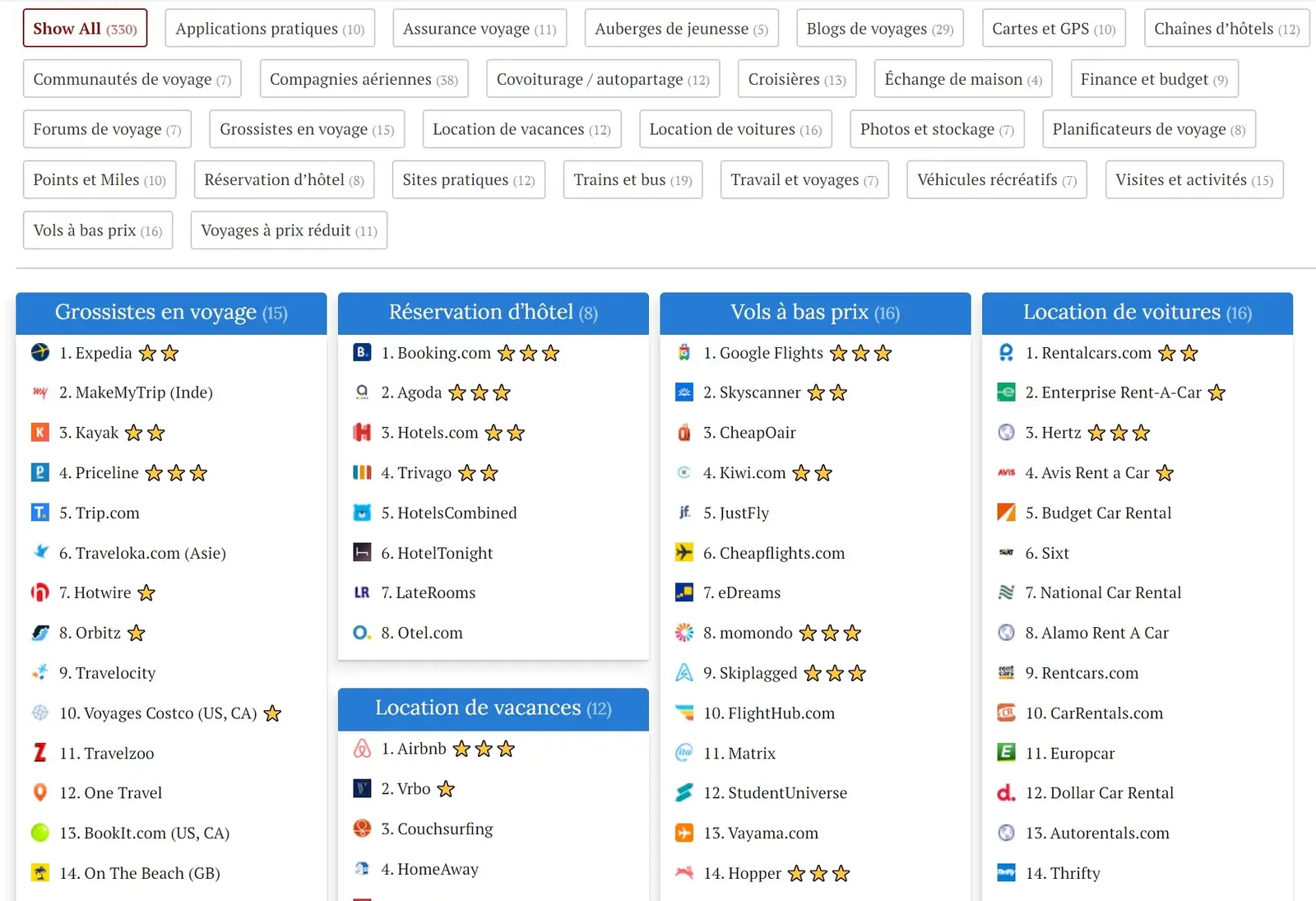This screenshot has width=1316, height=901.
Task: Select the Show All filter tab
Action: point(85,29)
